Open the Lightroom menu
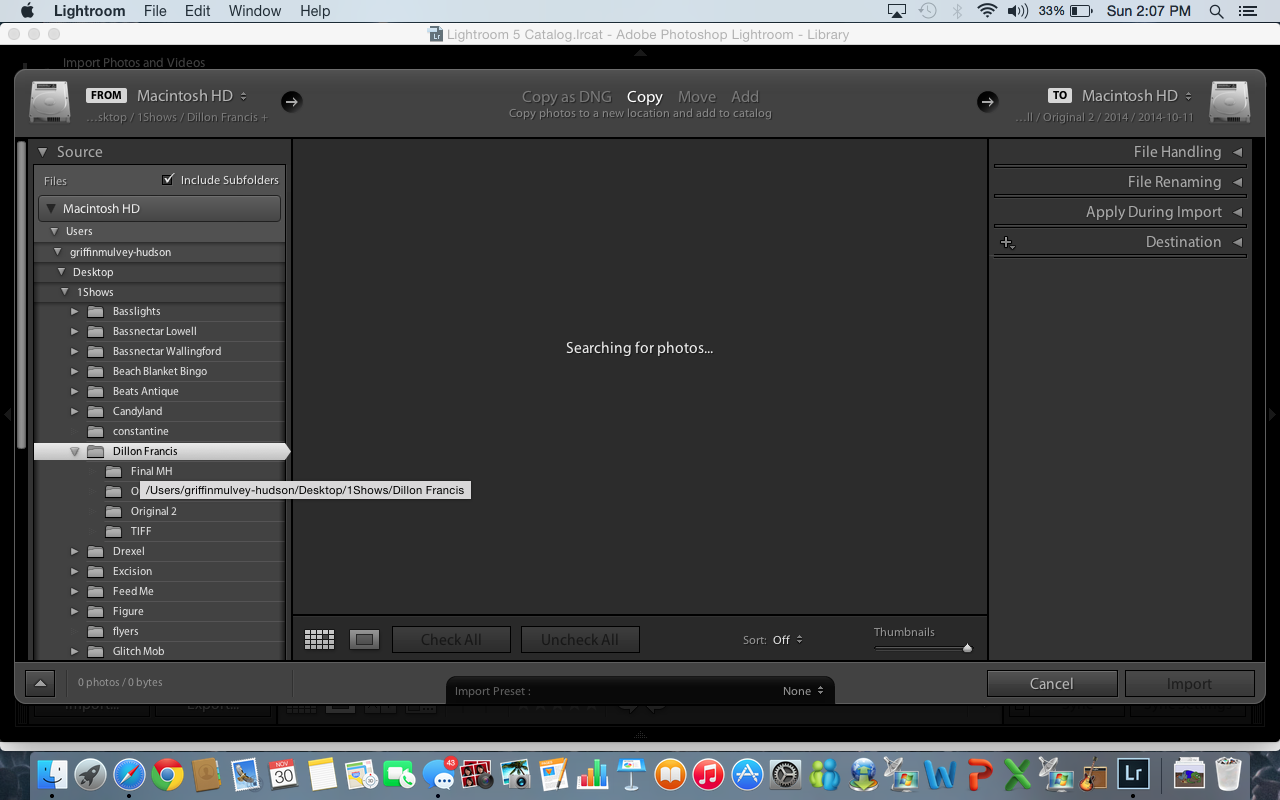The width and height of the screenshot is (1280, 800). pyautogui.click(x=89, y=11)
